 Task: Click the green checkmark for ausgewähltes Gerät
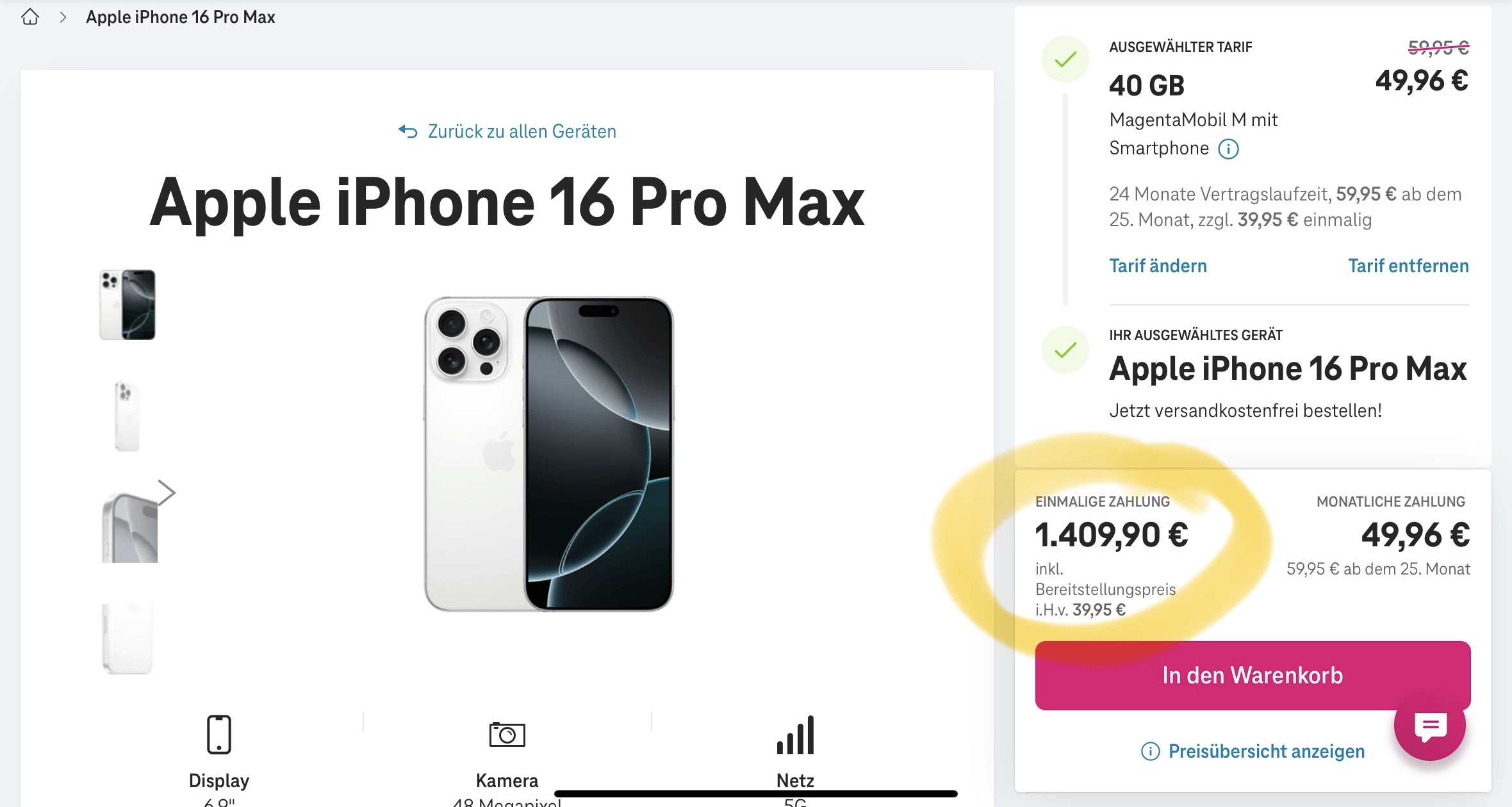pyautogui.click(x=1065, y=350)
